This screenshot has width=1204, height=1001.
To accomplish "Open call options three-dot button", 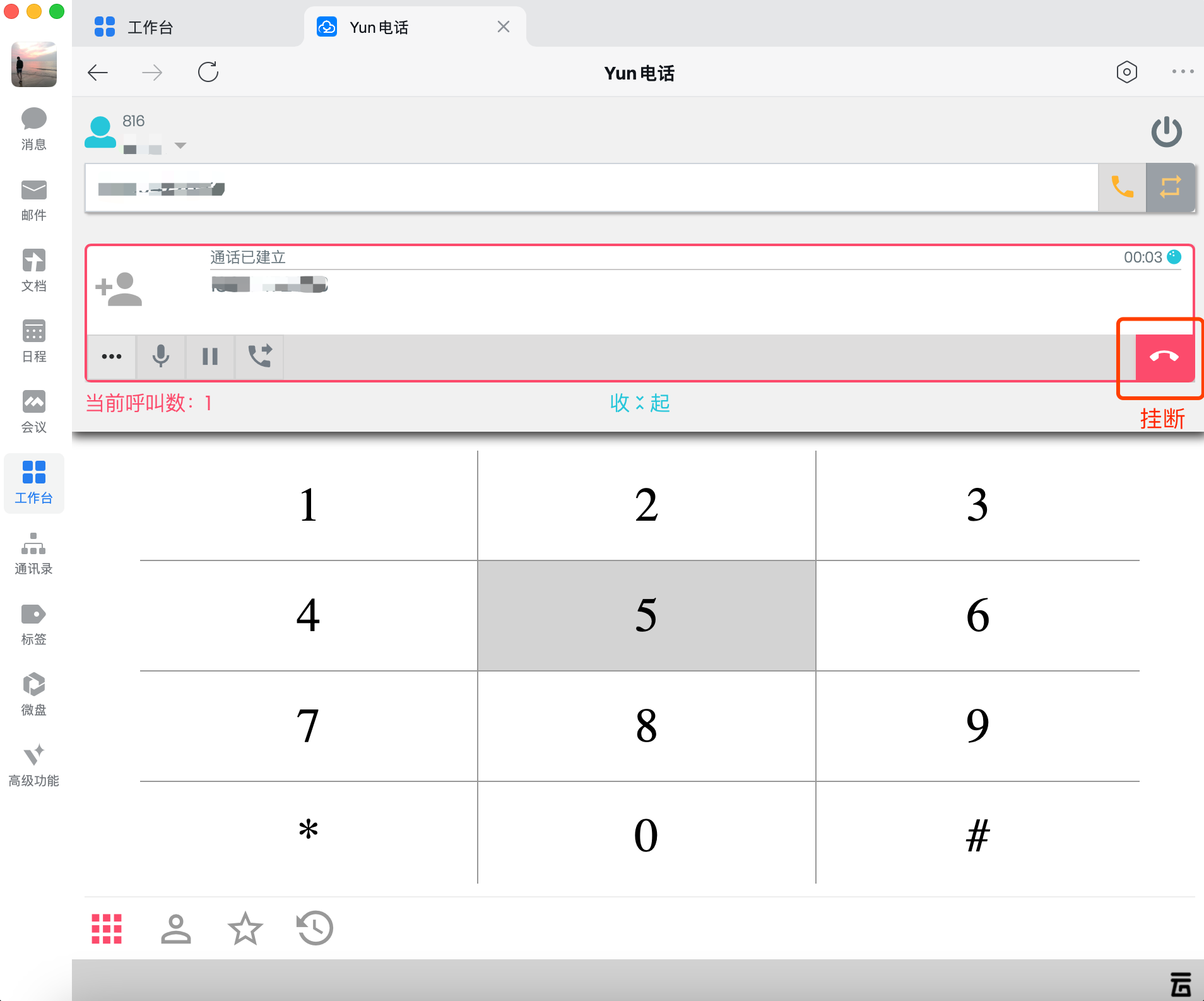I will (x=112, y=357).
